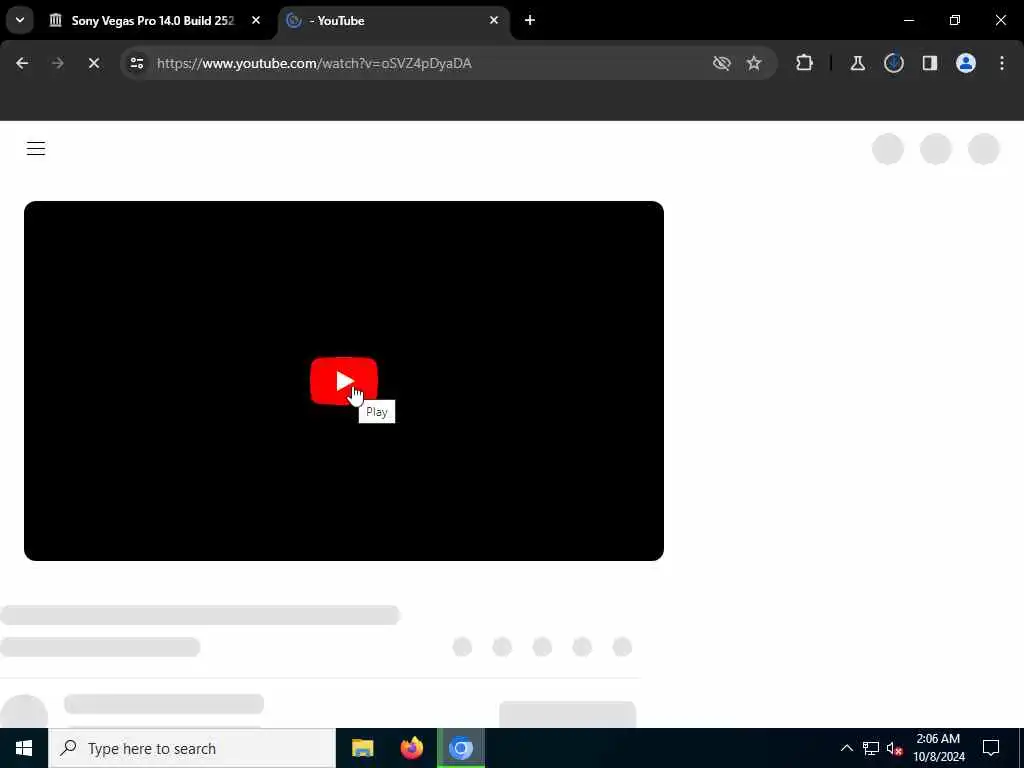The width and height of the screenshot is (1024, 768).
Task: Launch Firefox from the taskbar
Action: 411,748
